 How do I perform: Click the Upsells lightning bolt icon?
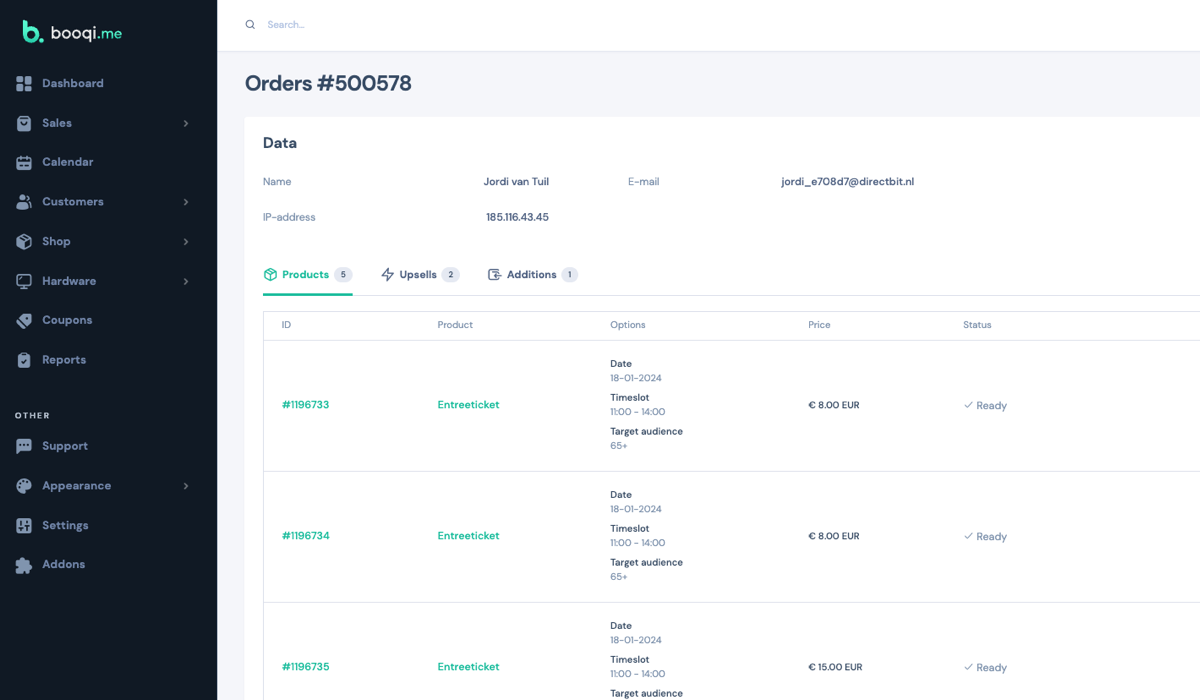click(x=388, y=274)
